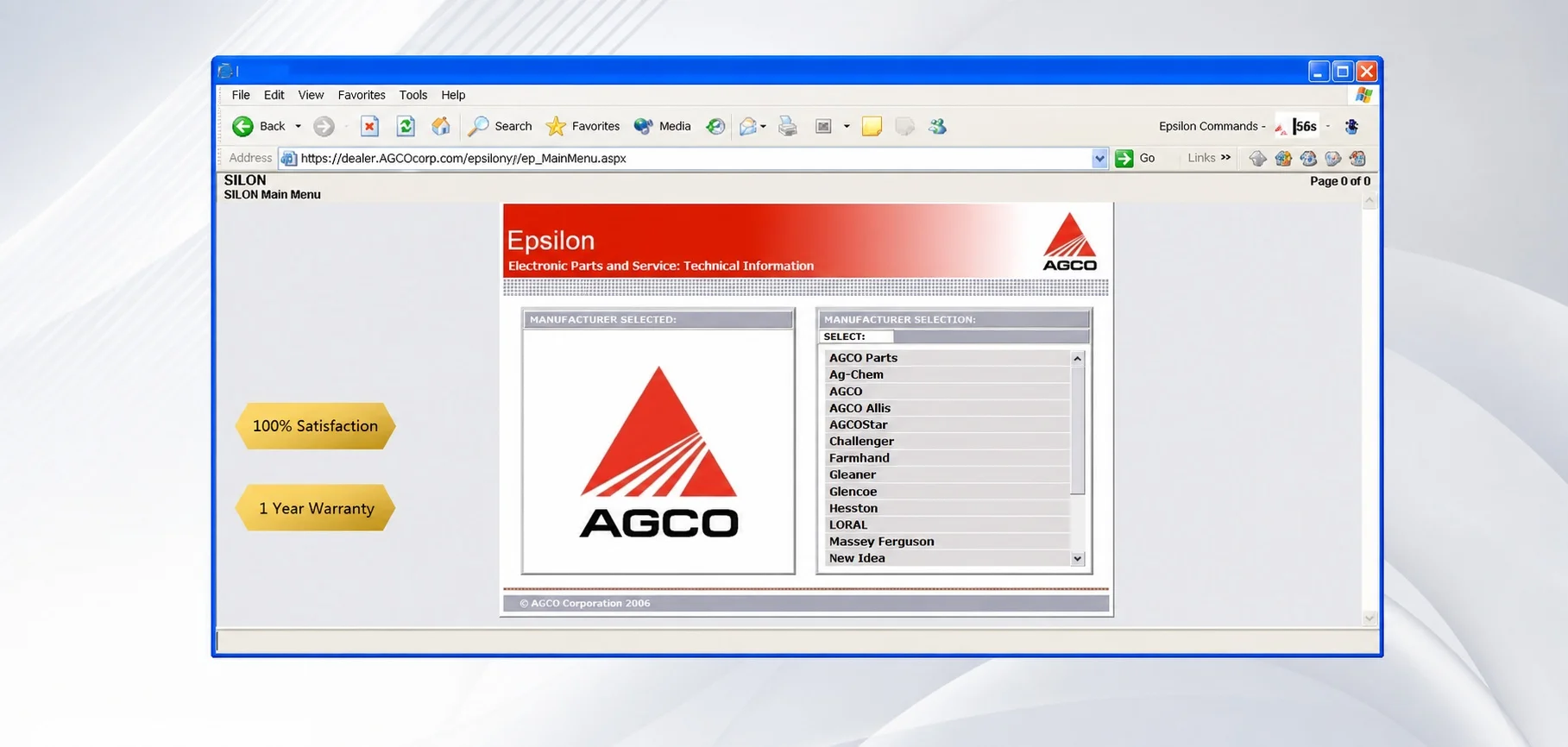Open the Favorites menu in menu bar
The image size is (1568, 747).
pos(362,95)
